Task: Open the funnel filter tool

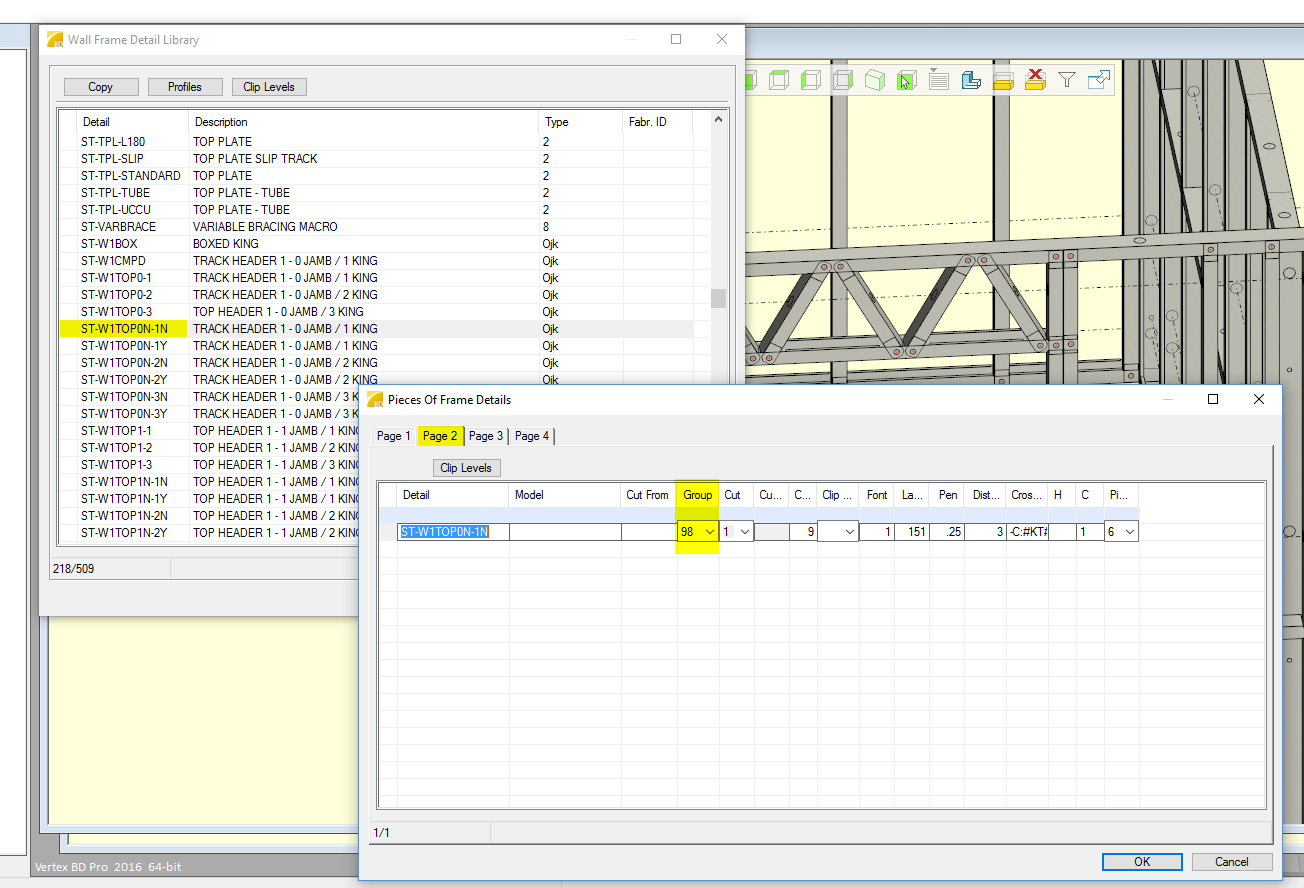Action: [x=1067, y=80]
